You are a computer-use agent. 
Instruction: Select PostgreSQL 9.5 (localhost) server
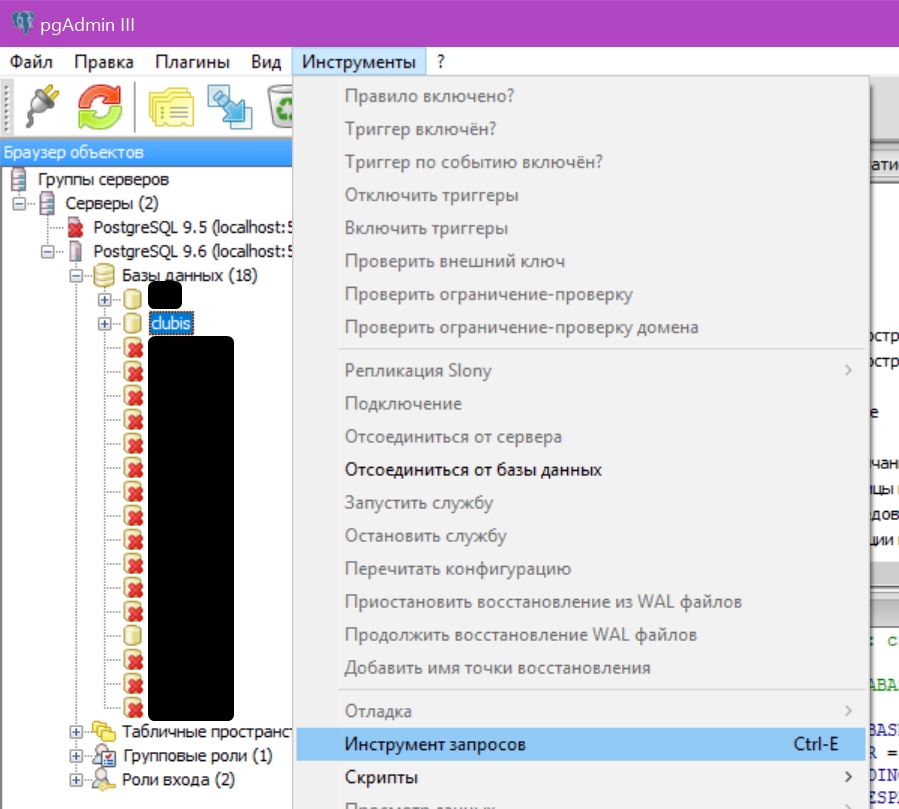click(x=193, y=228)
